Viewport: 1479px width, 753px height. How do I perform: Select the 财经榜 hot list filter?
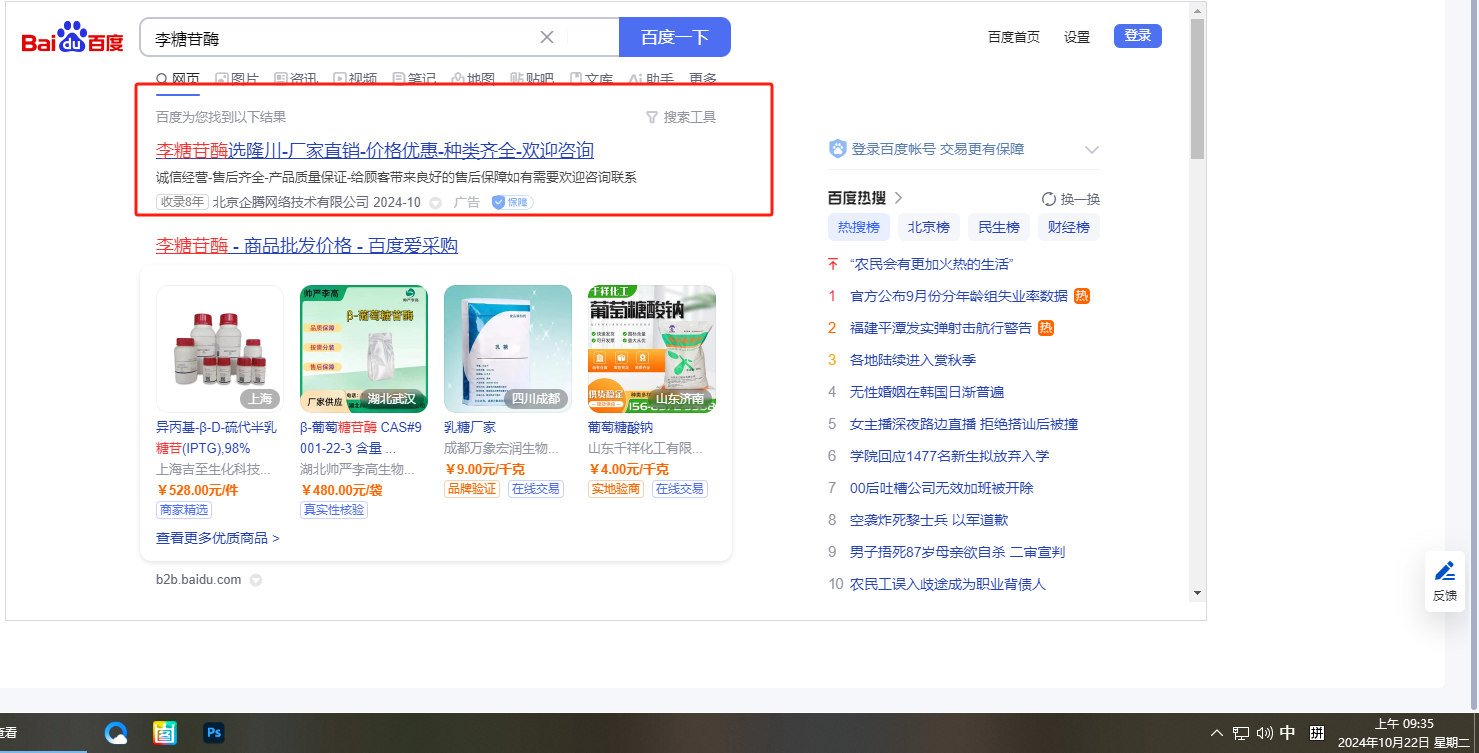pos(1067,227)
